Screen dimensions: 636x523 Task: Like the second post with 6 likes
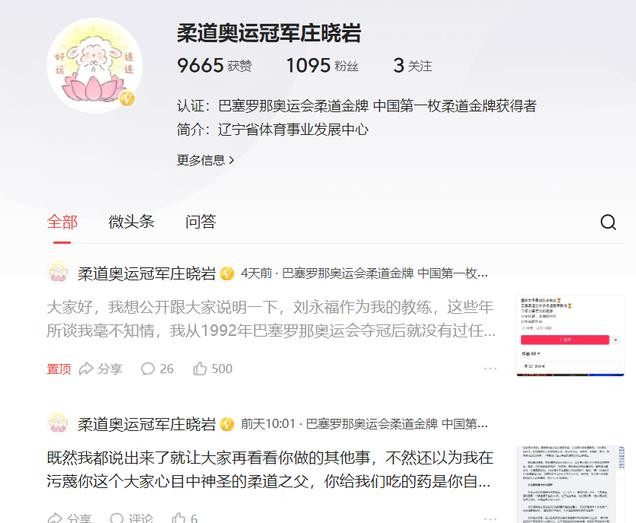pos(185,518)
